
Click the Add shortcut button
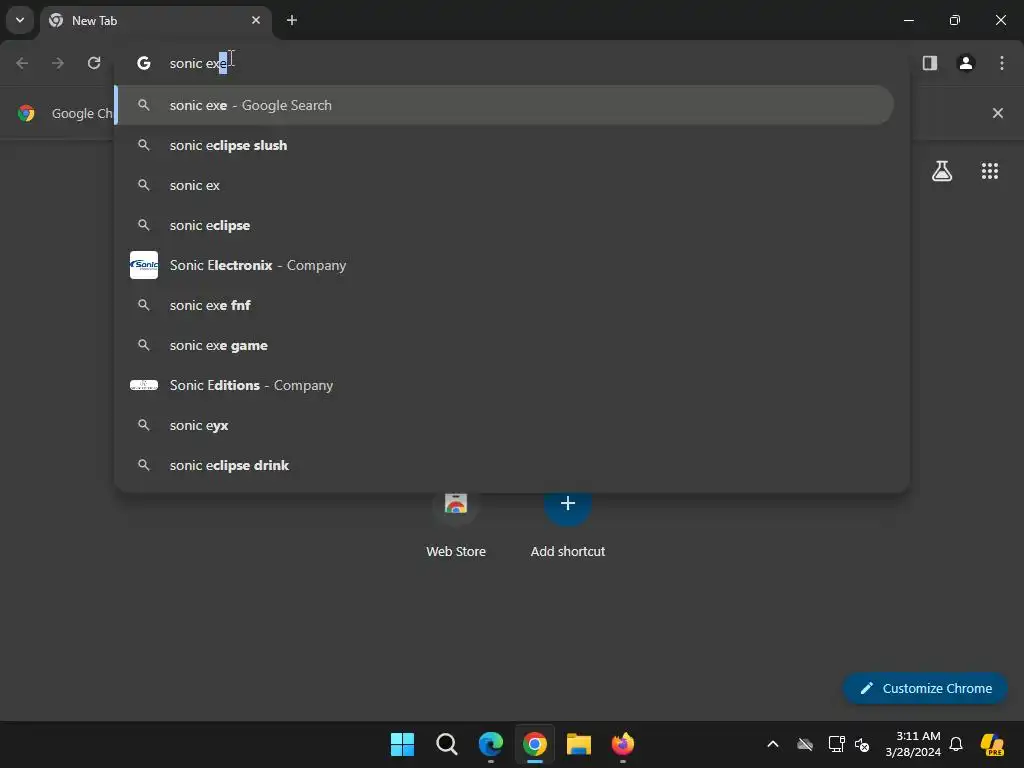click(x=568, y=522)
